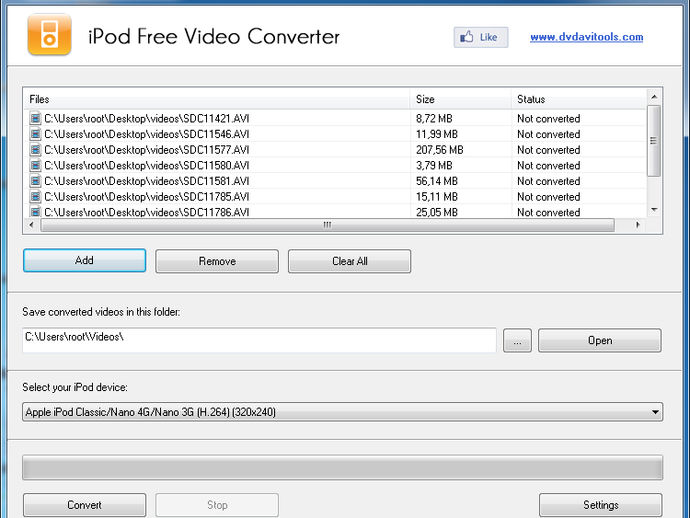Viewport: 690px width, 518px height.
Task: Select the SDC11786.AVI file path
Action: [147, 212]
